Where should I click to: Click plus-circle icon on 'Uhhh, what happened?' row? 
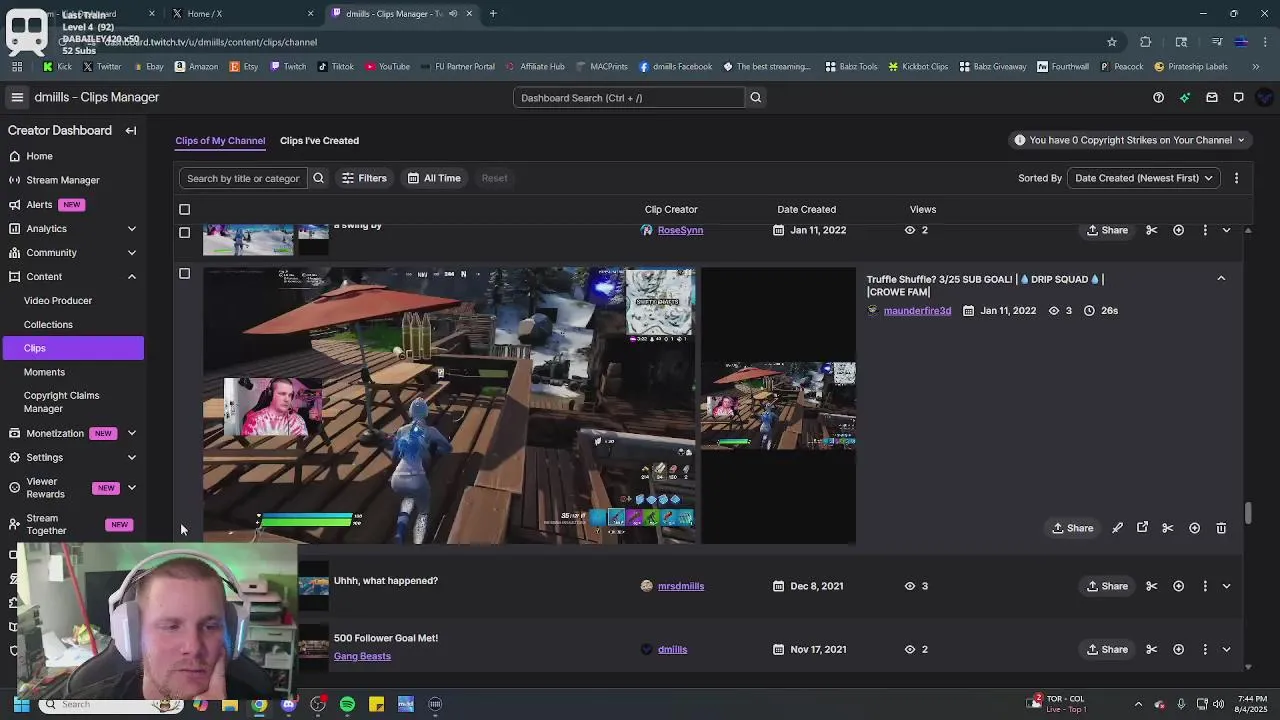pos(1178,586)
